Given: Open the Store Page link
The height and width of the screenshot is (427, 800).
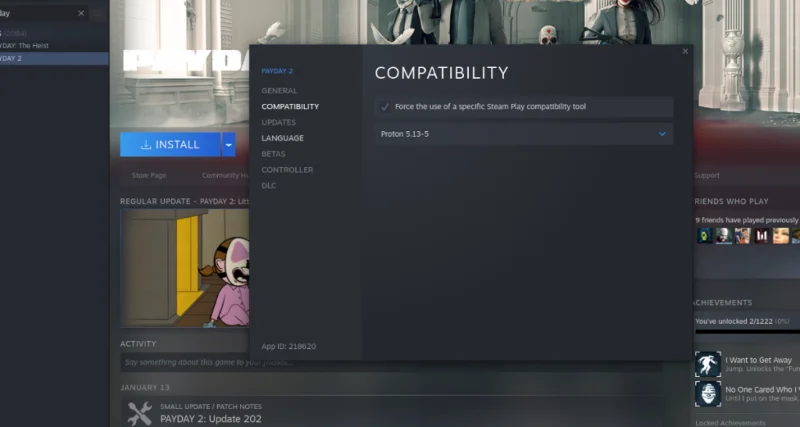Looking at the screenshot, I should [x=149, y=175].
